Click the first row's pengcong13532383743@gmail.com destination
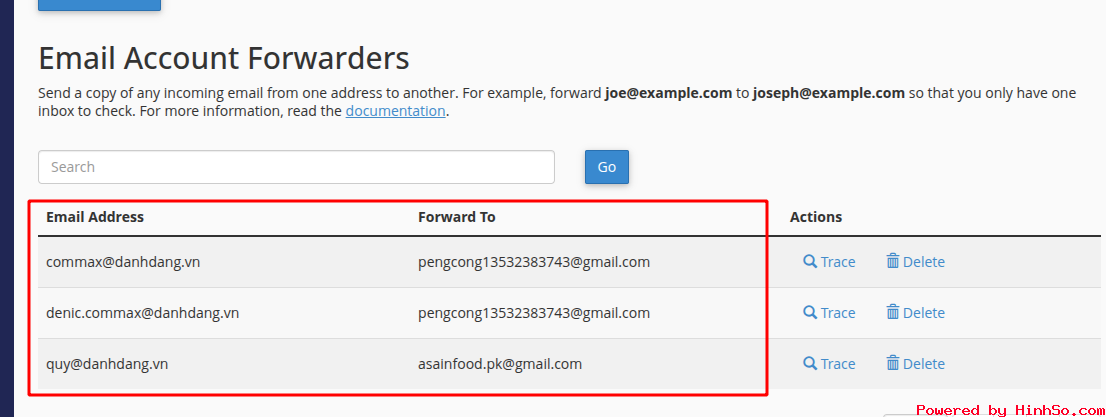1106x417 pixels. [x=534, y=262]
